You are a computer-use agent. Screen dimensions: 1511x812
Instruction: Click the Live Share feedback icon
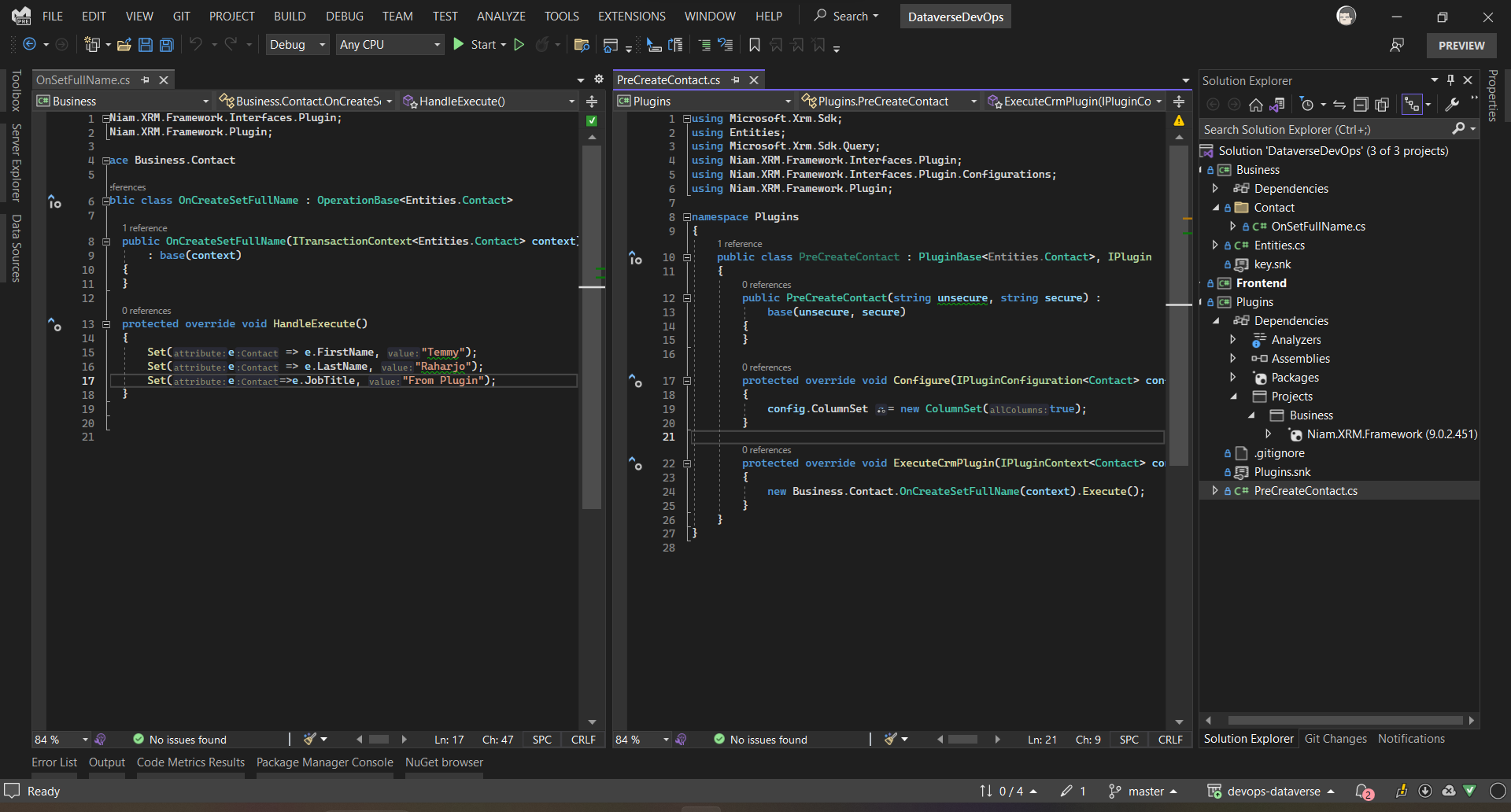[x=1397, y=46]
